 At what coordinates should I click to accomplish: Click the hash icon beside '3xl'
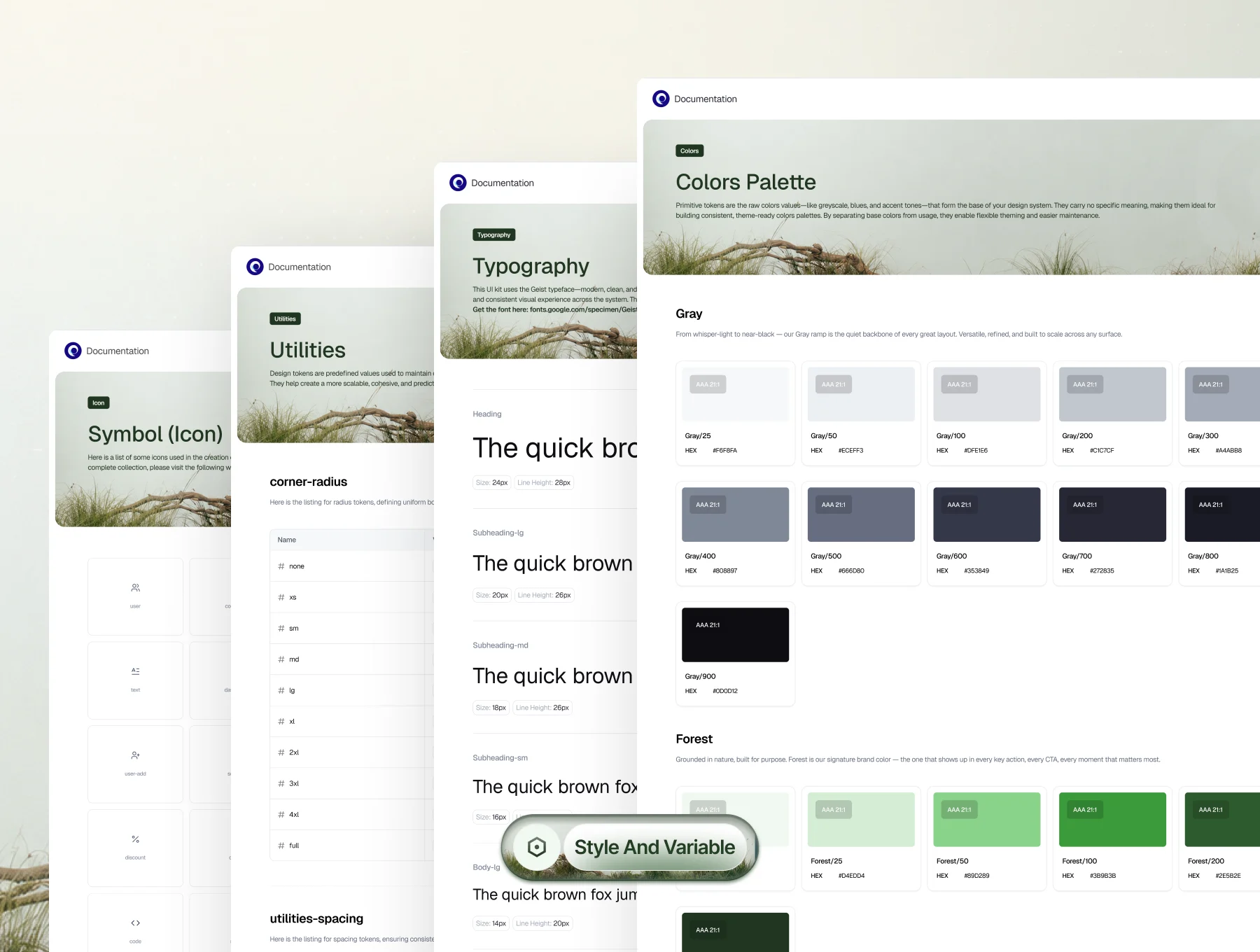281,783
